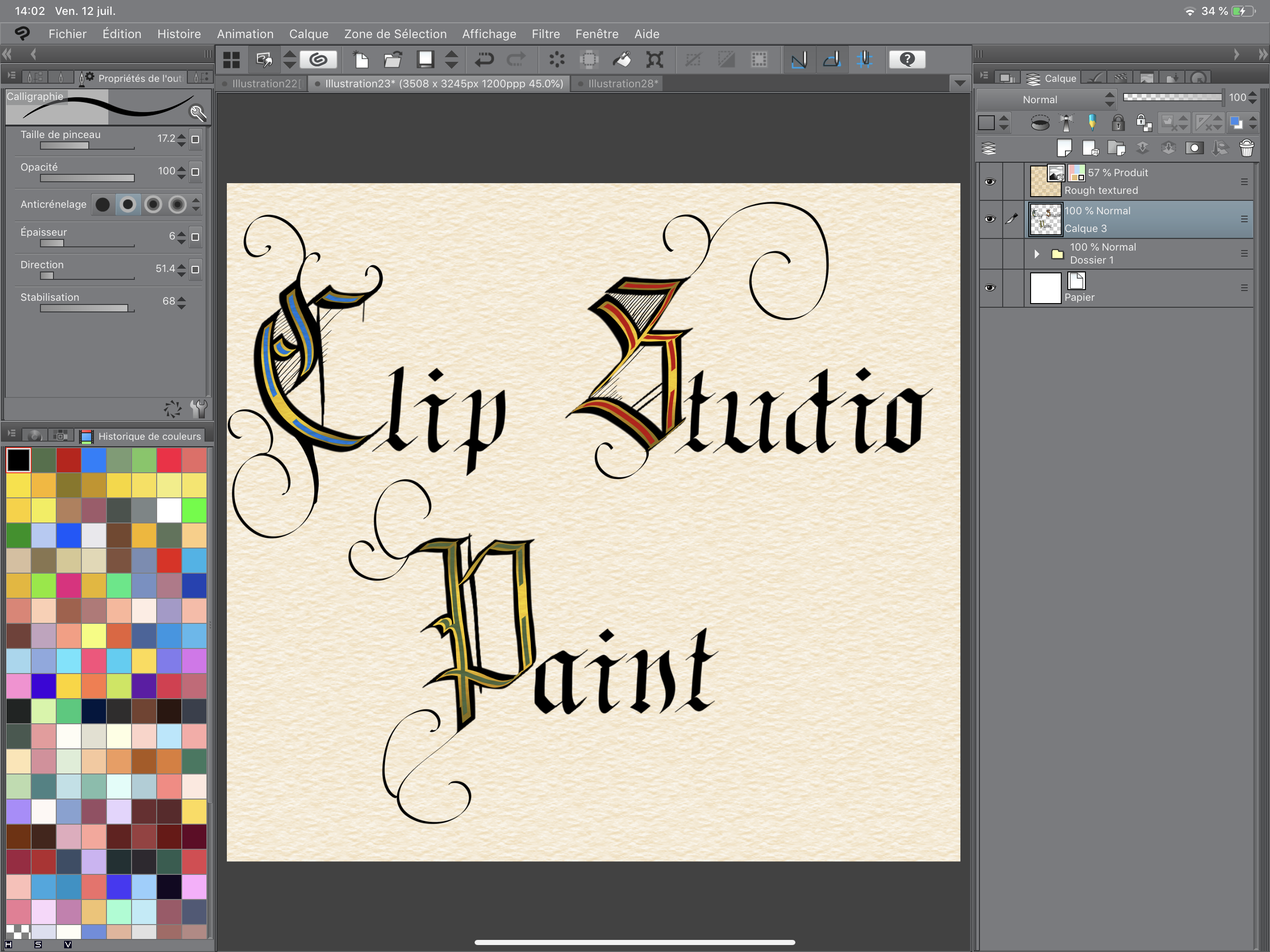Open the help question mark button
Image resolution: width=1270 pixels, height=952 pixels.
point(907,59)
